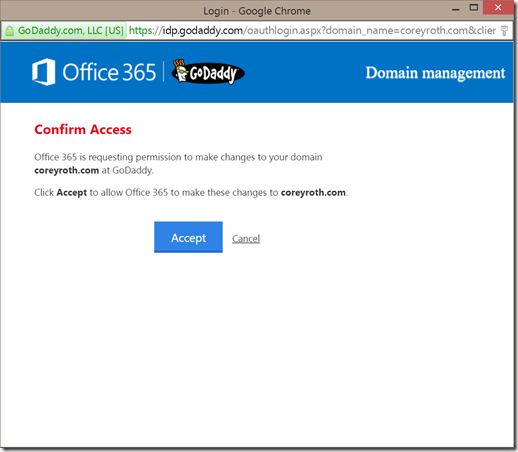Maximize the Chrome login window

(x=474, y=8)
